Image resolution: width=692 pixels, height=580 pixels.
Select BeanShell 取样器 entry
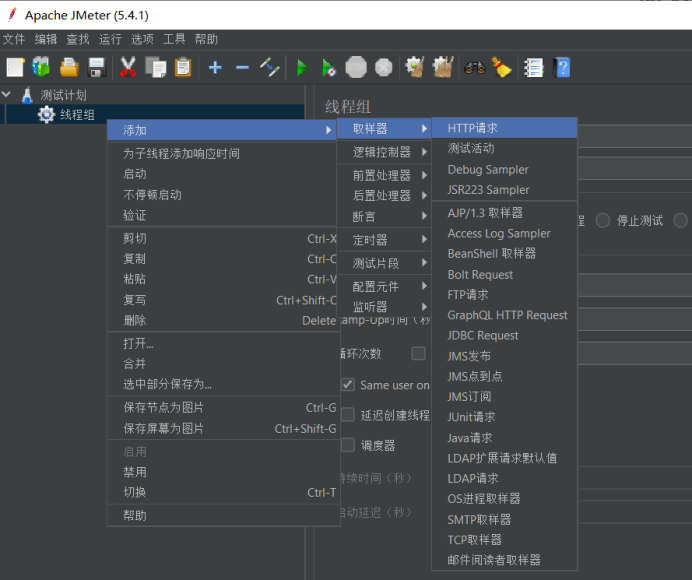[x=504, y=253]
